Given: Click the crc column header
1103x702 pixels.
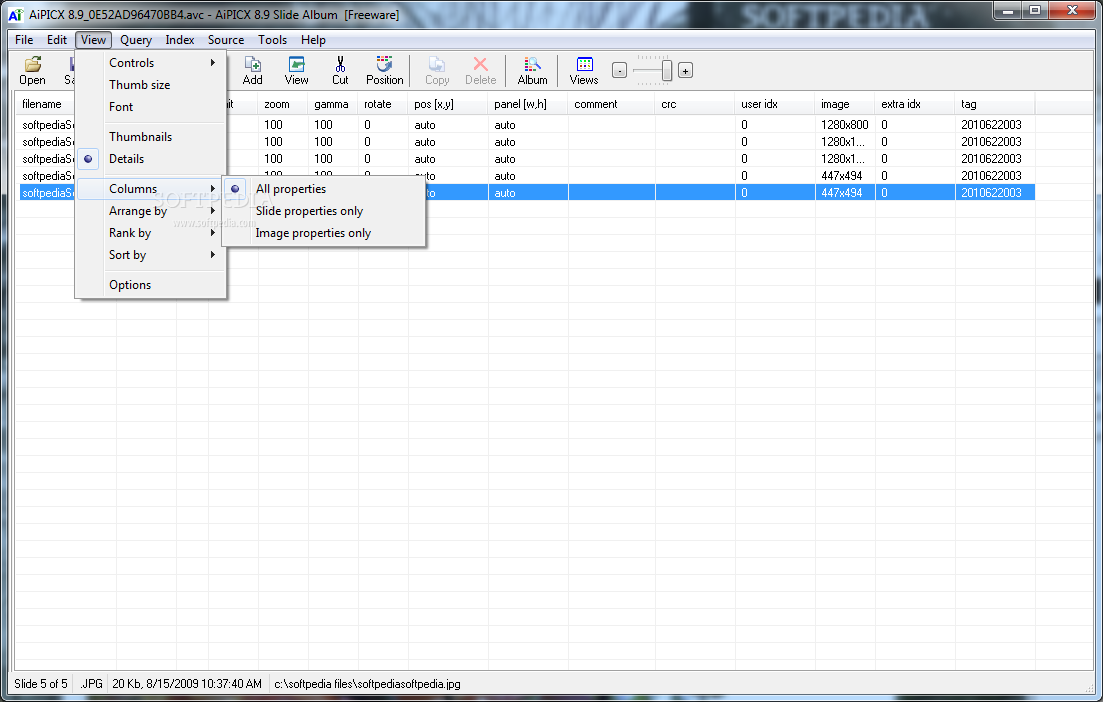Looking at the screenshot, I should [x=695, y=104].
